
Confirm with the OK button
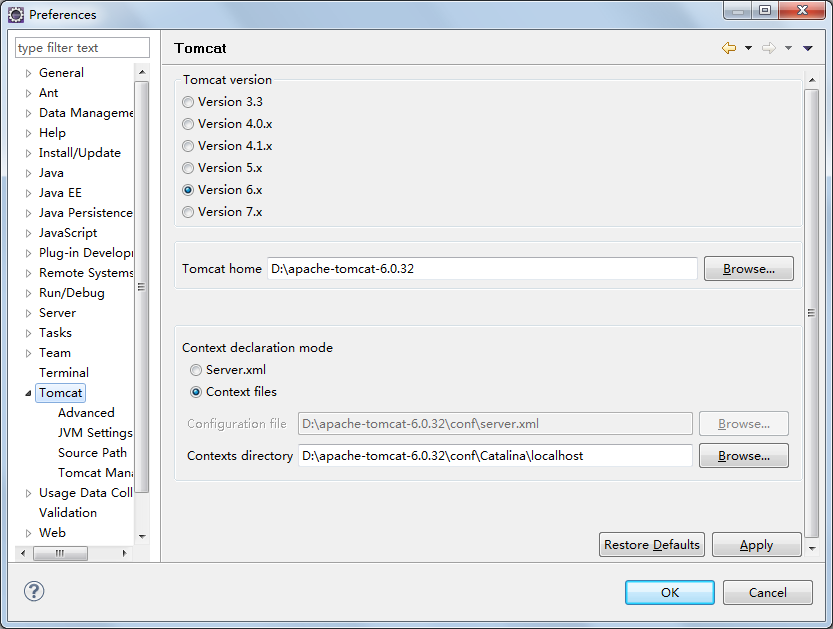670,592
